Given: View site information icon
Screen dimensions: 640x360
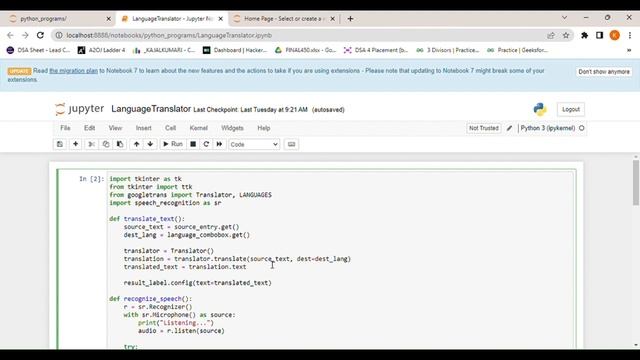Looking at the screenshot, I should click(x=59, y=36).
